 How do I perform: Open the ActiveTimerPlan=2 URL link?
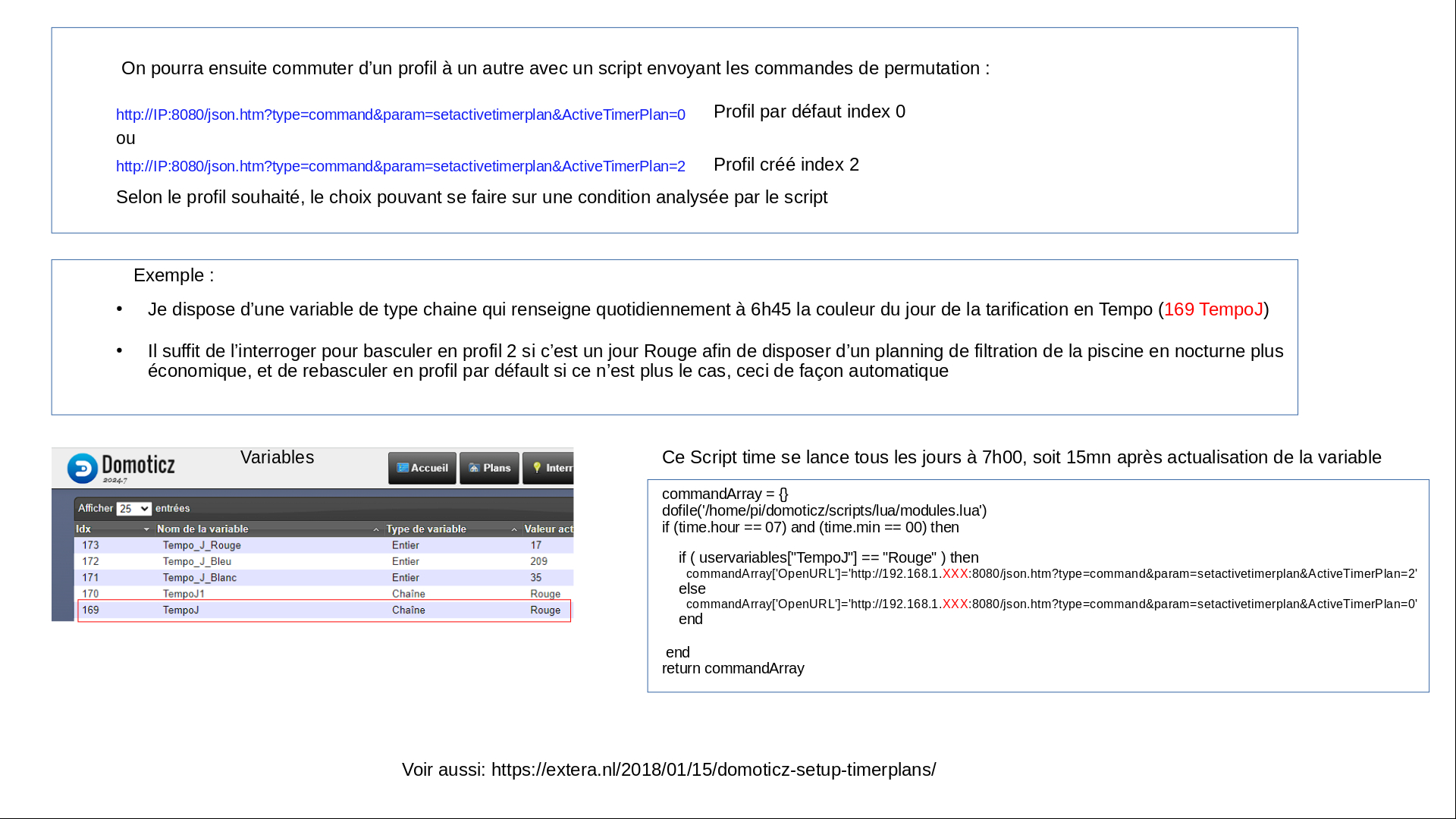click(x=400, y=166)
